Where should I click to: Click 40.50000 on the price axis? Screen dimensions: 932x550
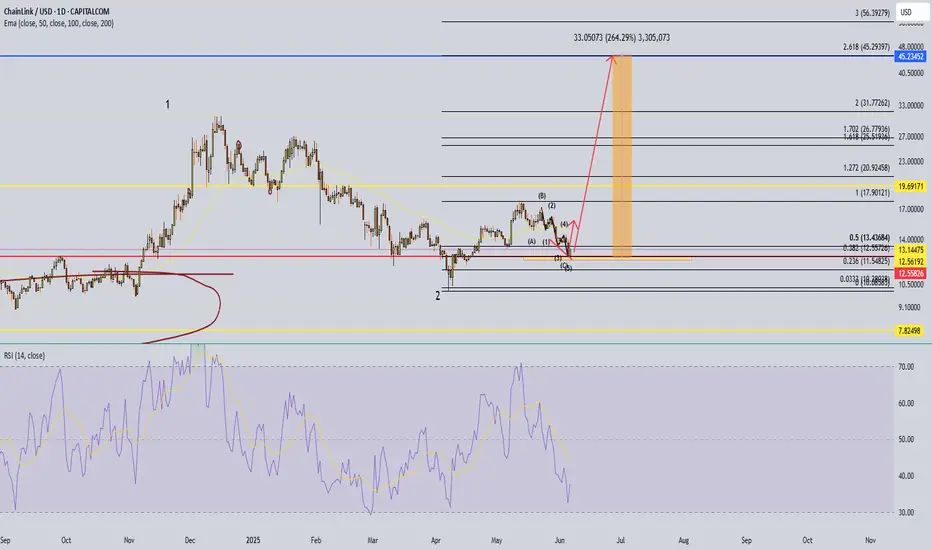[911, 73]
